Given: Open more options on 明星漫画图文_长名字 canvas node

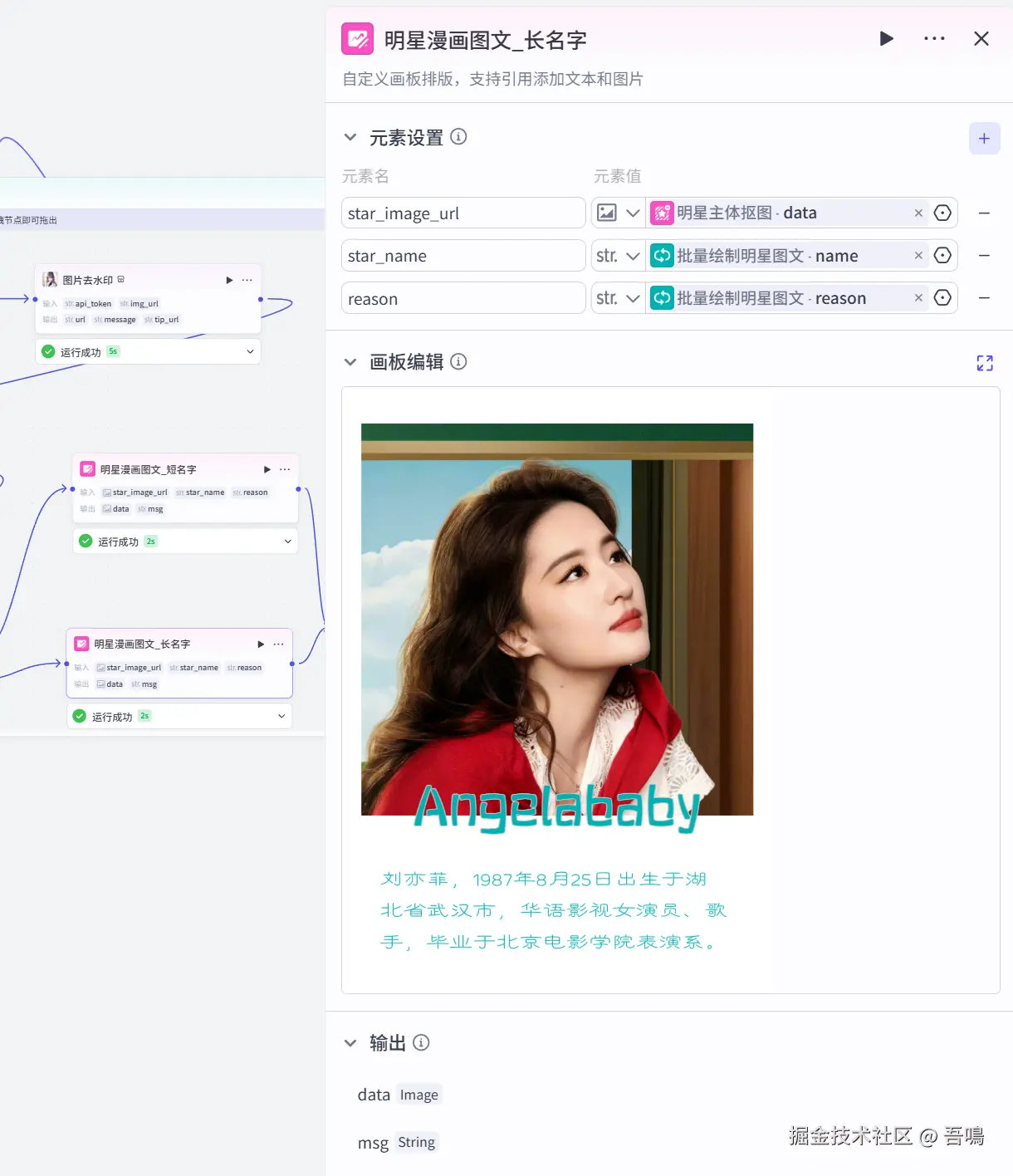Looking at the screenshot, I should pos(278,644).
